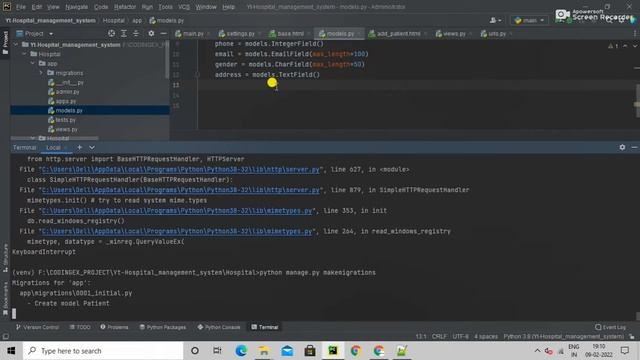The height and width of the screenshot is (360, 640).
Task: Open Windows notification center
Action: [x=624, y=351]
